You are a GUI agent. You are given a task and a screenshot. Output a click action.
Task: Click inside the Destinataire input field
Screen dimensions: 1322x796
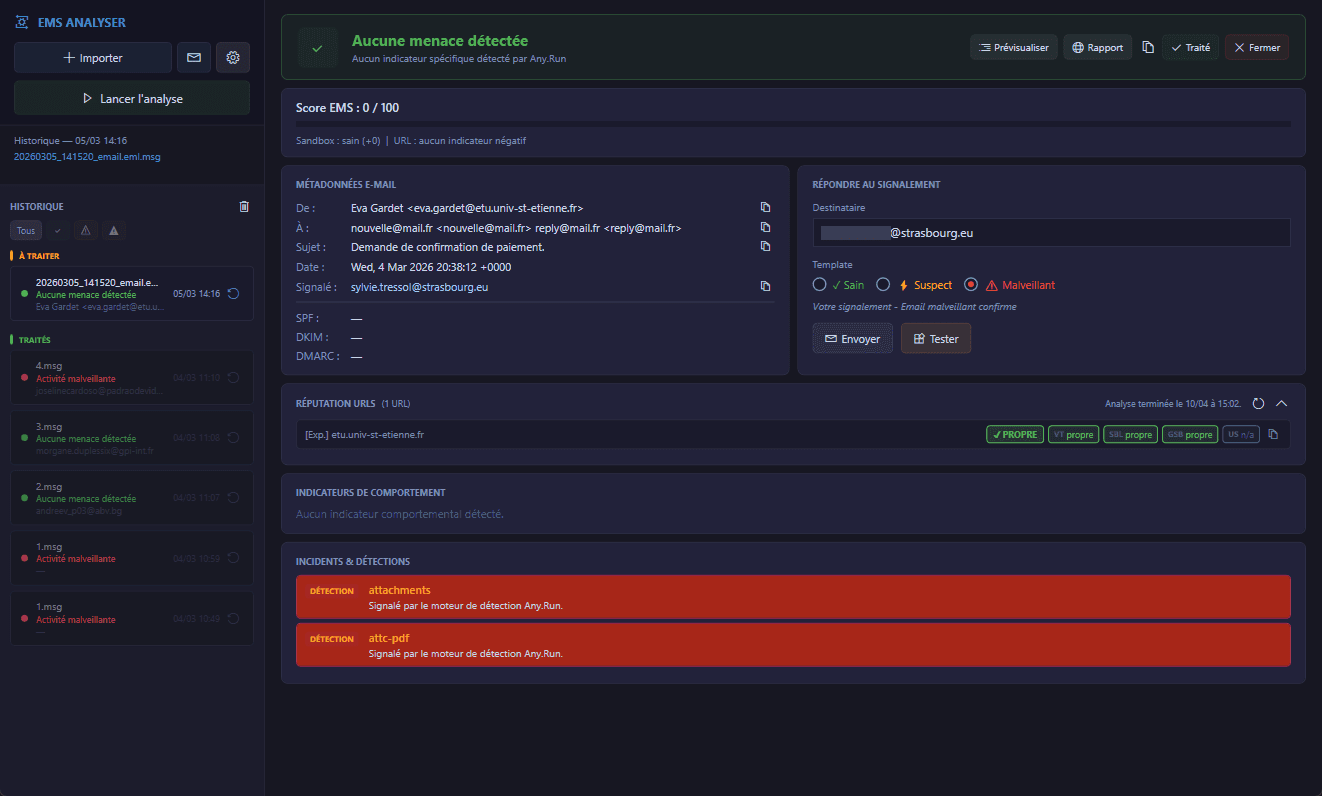coord(1050,232)
